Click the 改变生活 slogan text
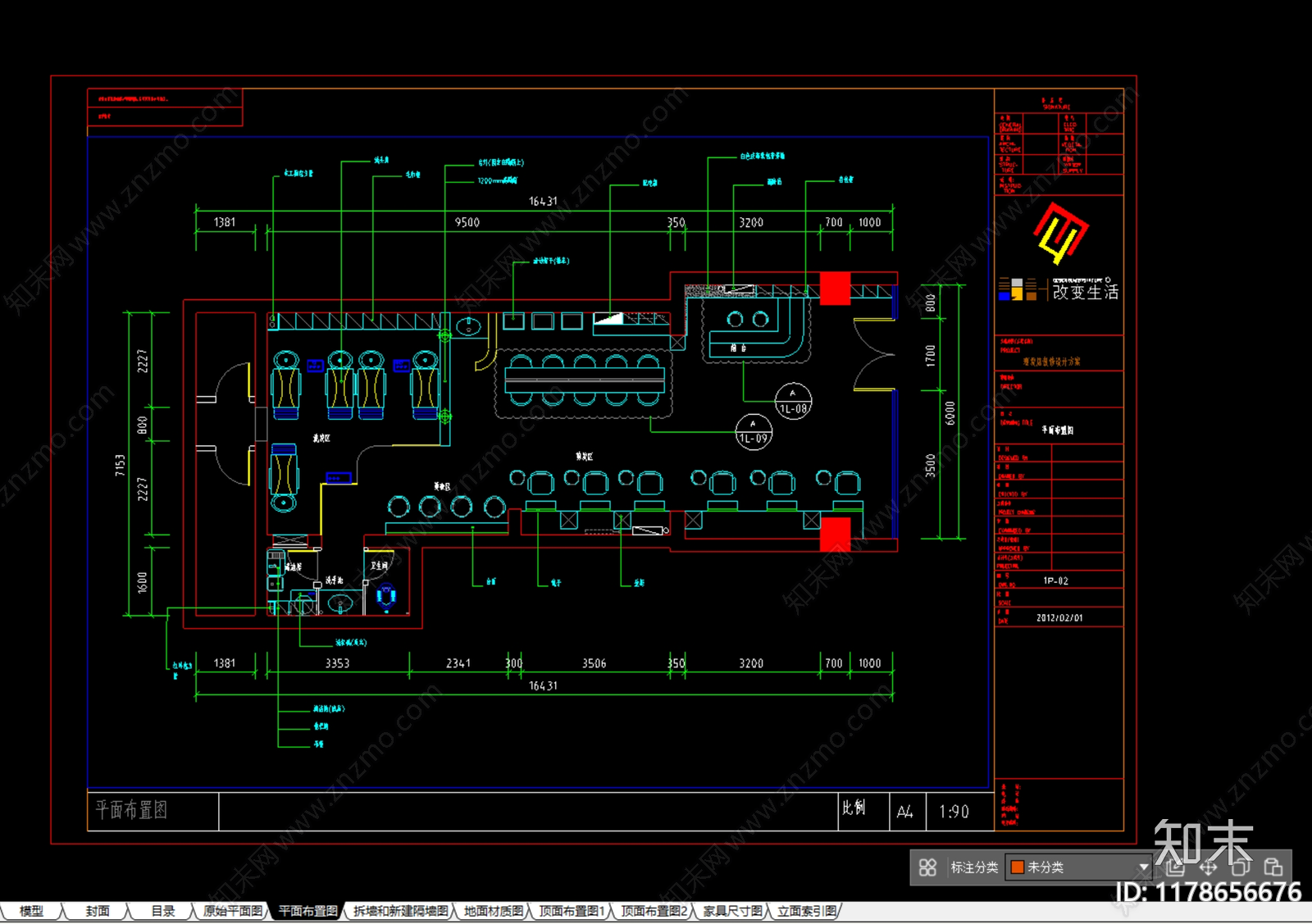This screenshot has width=1312, height=924. (x=1086, y=292)
